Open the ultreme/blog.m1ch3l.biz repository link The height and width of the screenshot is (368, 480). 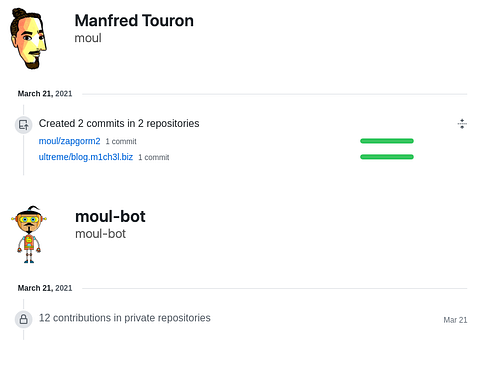pyautogui.click(x=86, y=157)
